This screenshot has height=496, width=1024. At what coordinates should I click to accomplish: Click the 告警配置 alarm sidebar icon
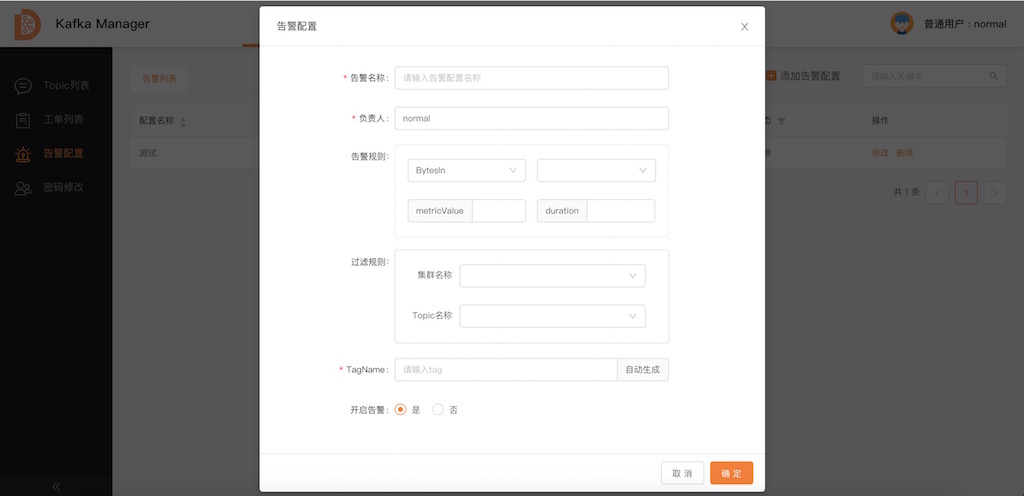point(23,154)
